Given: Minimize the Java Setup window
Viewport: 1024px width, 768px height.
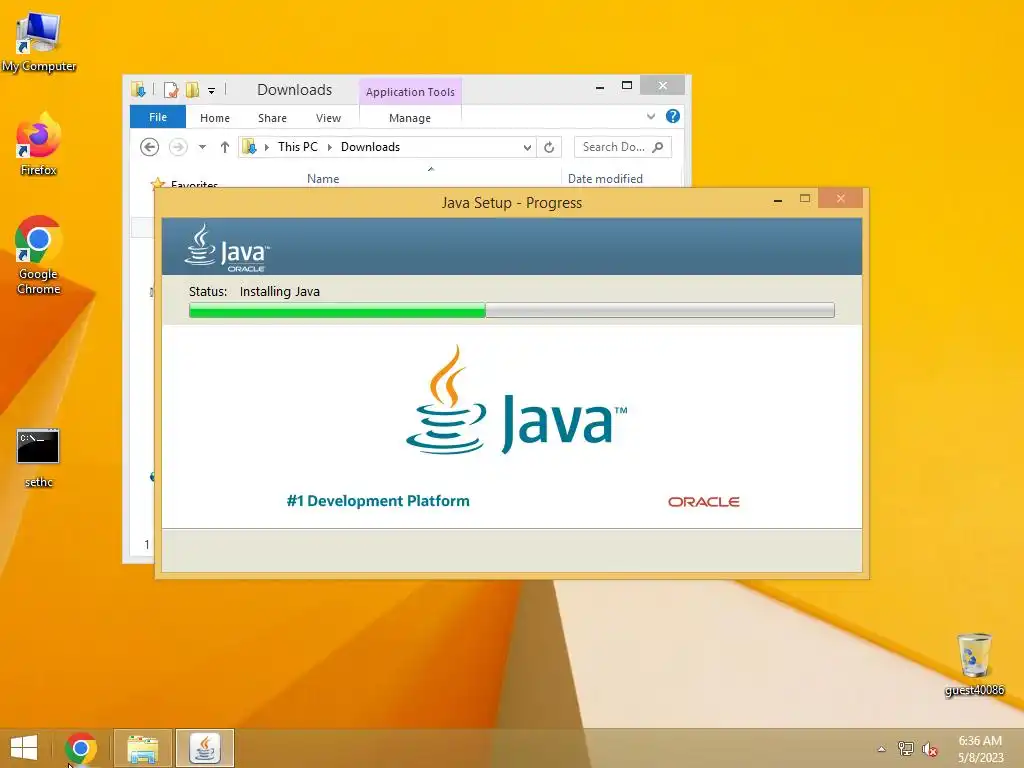Looking at the screenshot, I should [778, 199].
